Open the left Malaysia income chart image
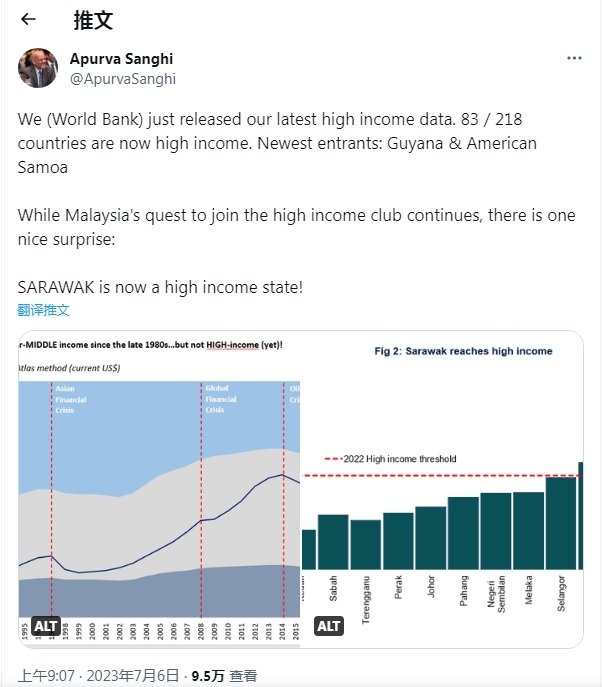Image resolution: width=602 pixels, height=687 pixels. [x=158, y=490]
